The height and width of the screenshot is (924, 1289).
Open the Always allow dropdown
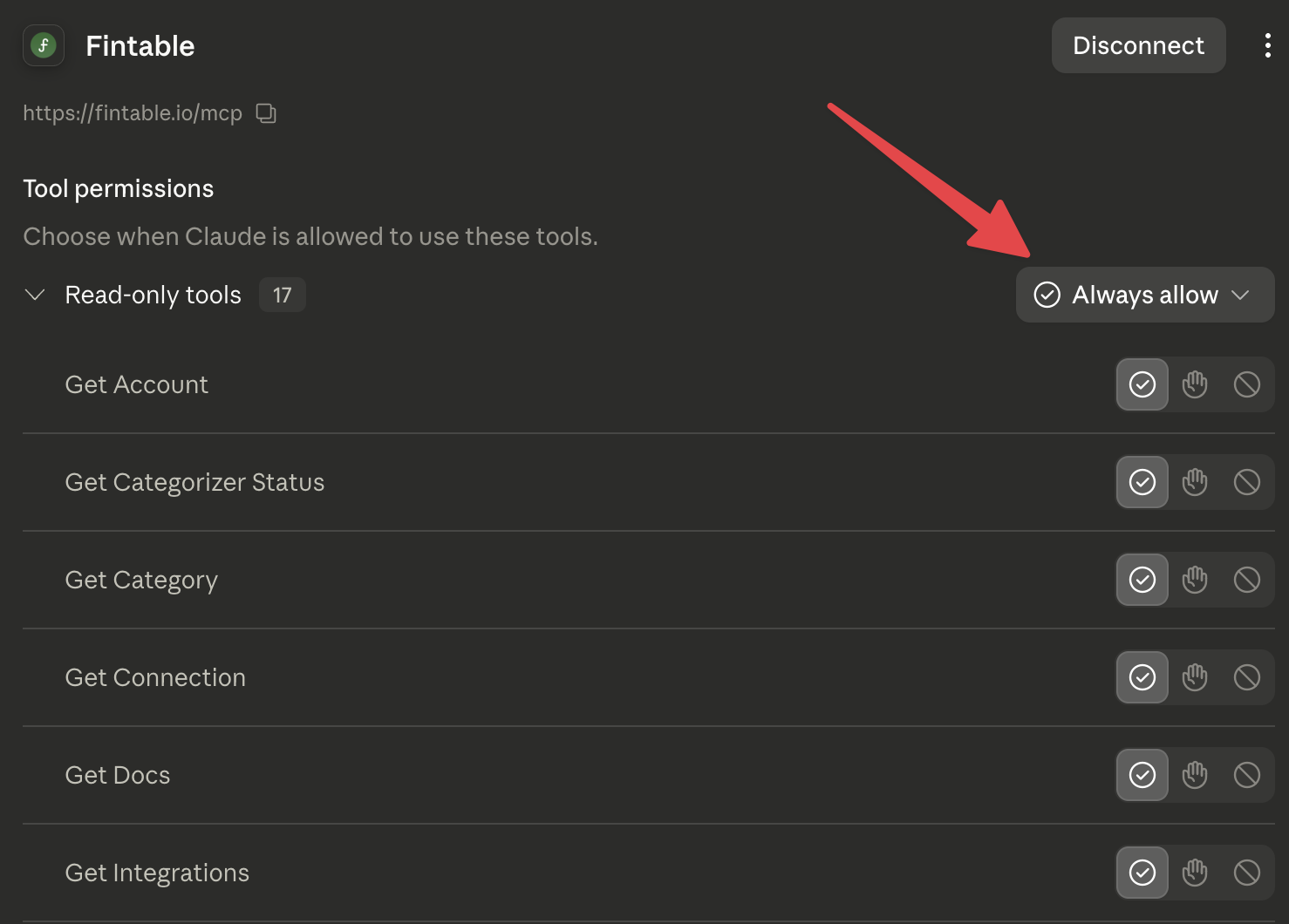(x=1144, y=295)
